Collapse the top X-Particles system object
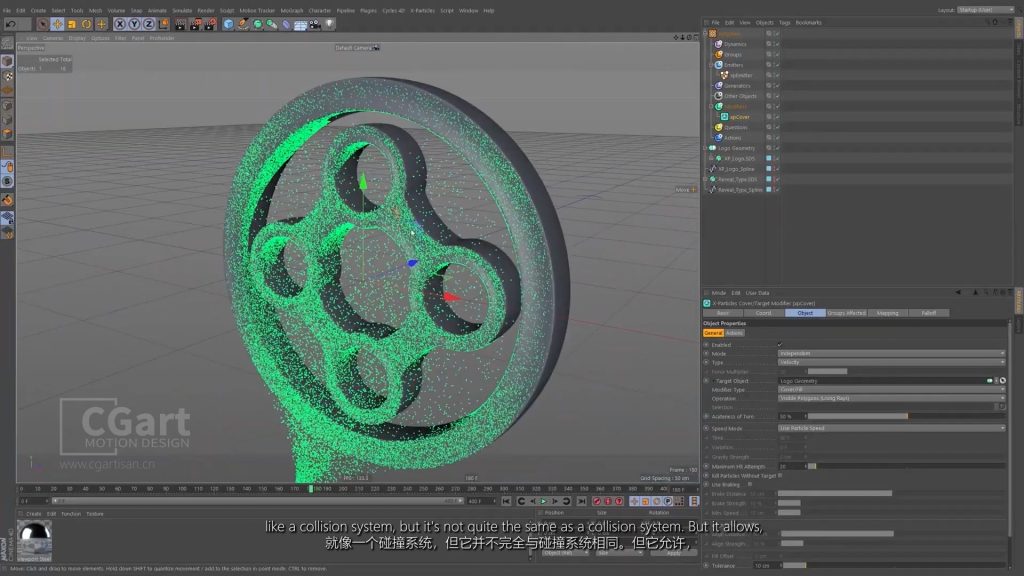Screen dimensions: 1024x576 tap(705, 33)
